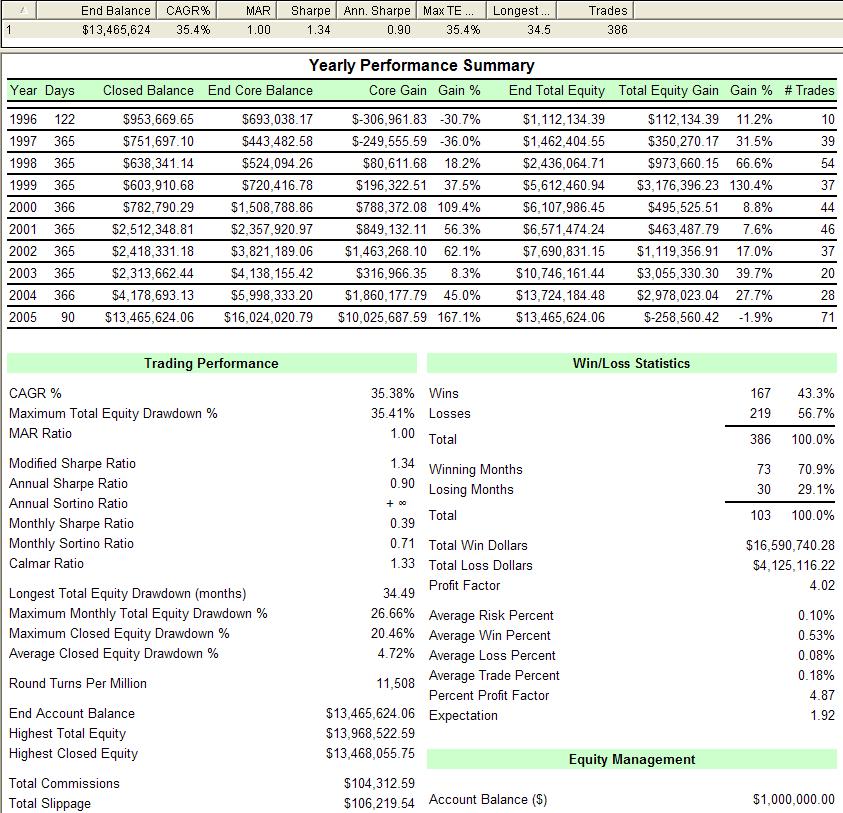The image size is (843, 813).
Task: Select test result row 1
Action: [300, 30]
